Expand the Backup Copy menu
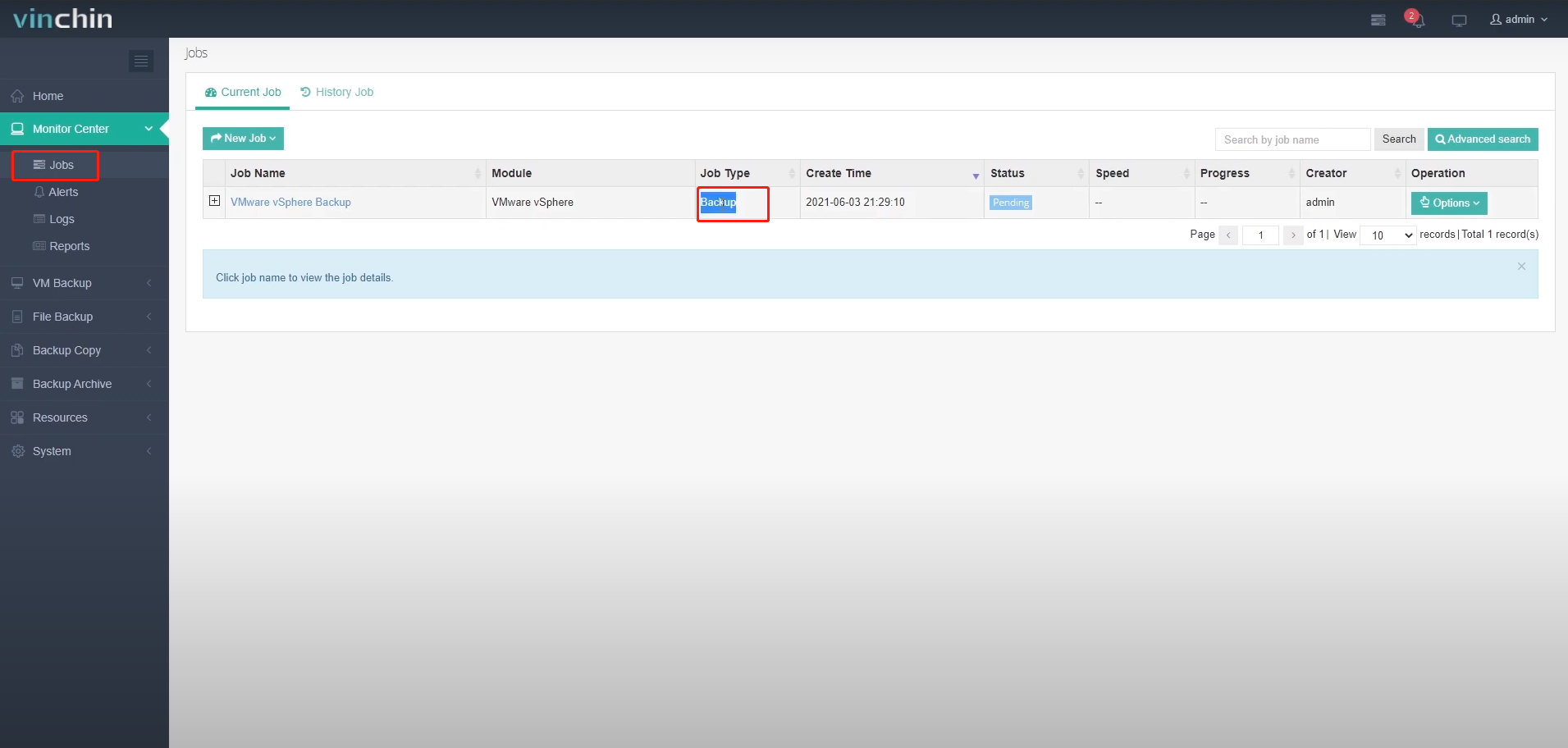1568x748 pixels. (x=85, y=350)
